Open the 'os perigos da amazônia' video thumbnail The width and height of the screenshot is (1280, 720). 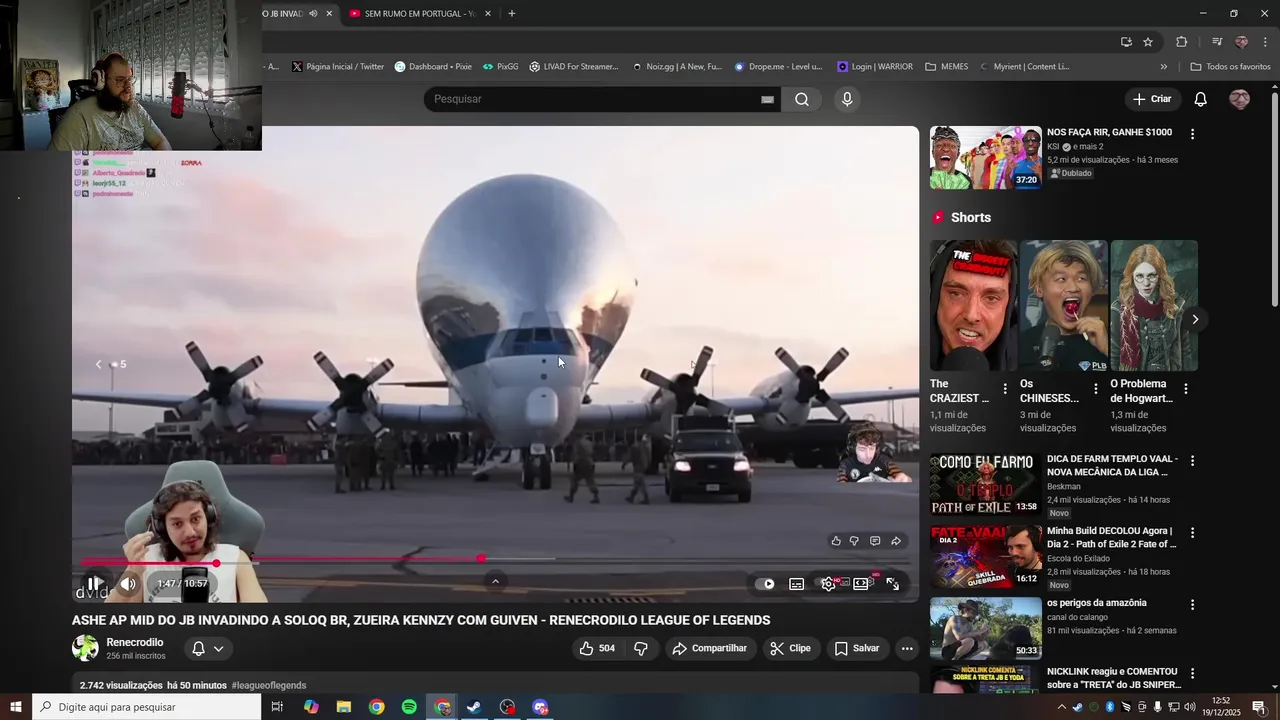point(986,628)
